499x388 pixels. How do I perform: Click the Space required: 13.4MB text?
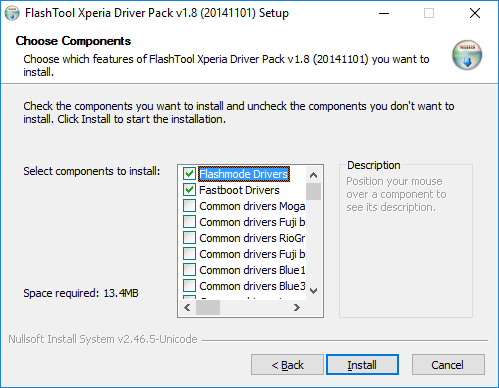click(81, 293)
